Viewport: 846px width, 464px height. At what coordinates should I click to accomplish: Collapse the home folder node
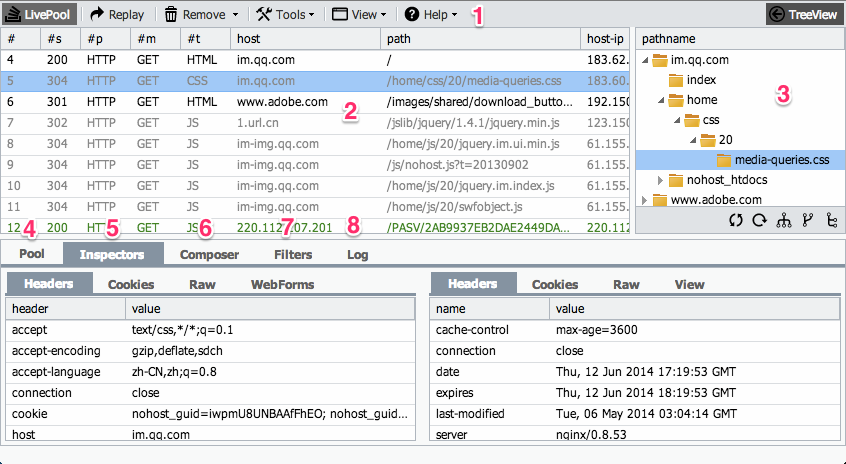(x=661, y=100)
